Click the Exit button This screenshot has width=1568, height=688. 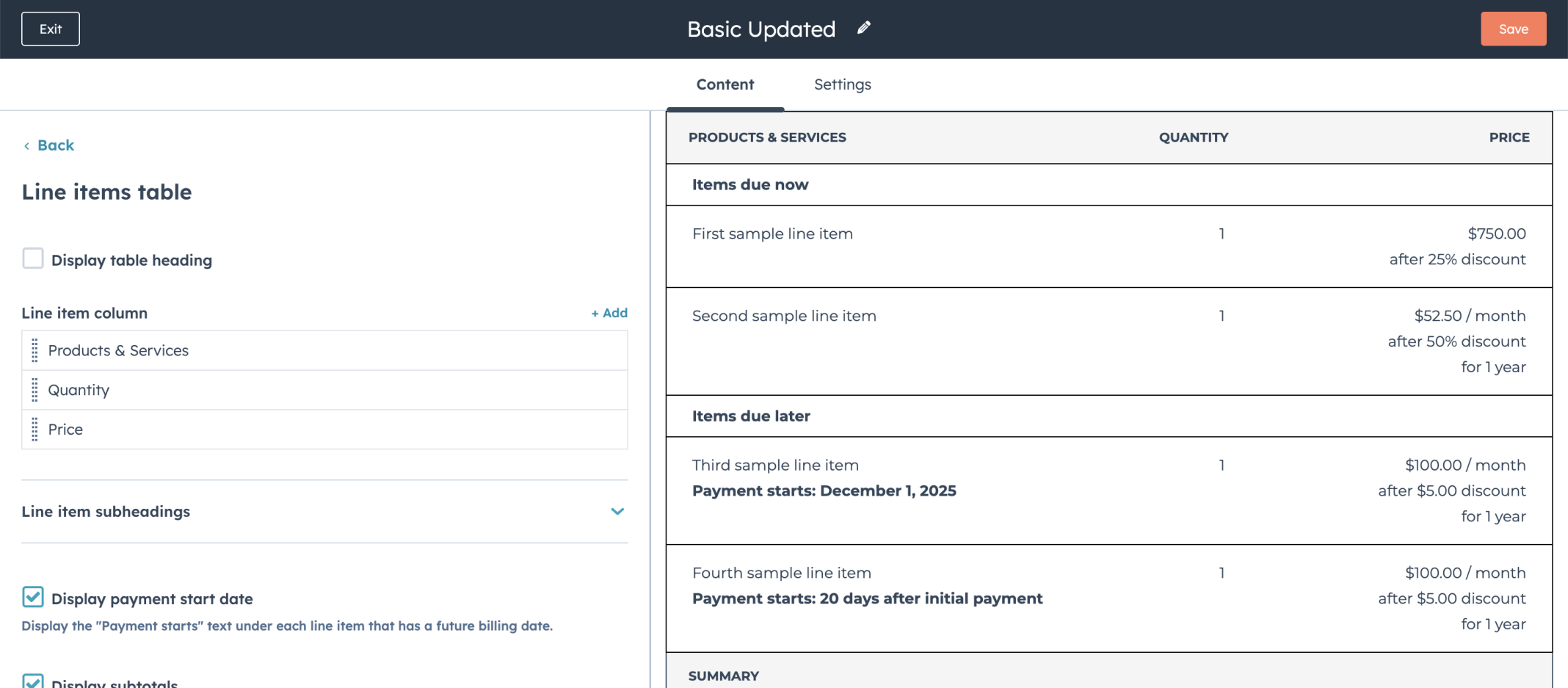pos(51,29)
